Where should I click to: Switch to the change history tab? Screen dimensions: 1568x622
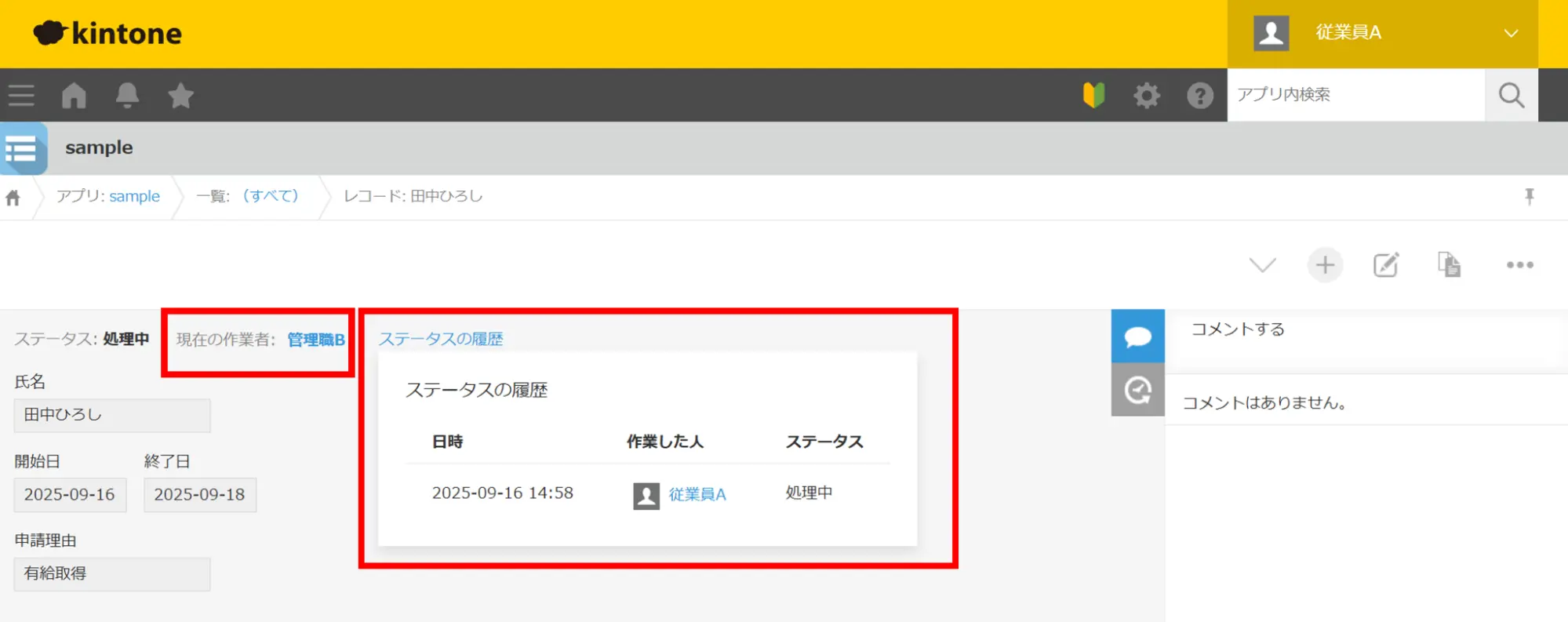(1137, 390)
